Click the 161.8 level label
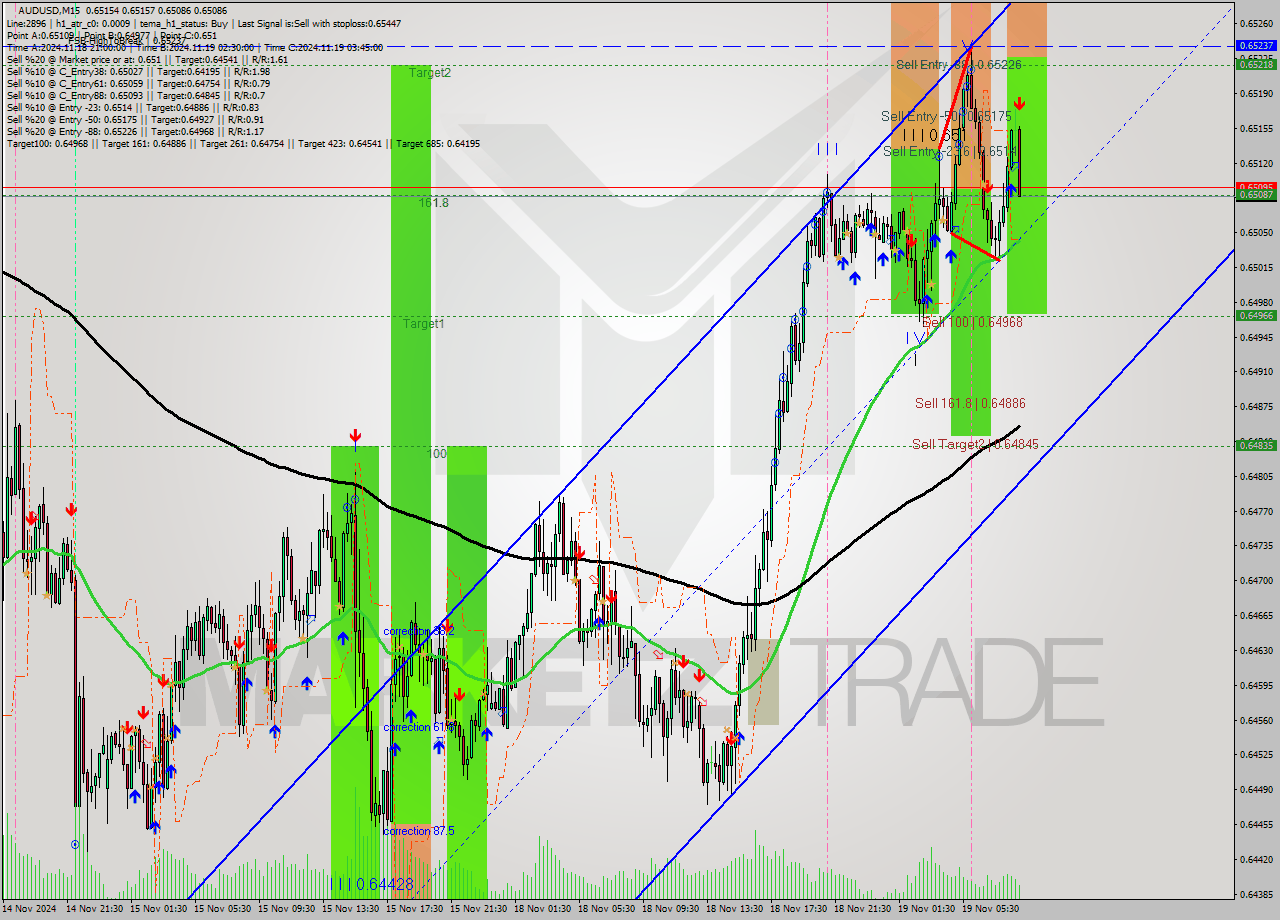 click(x=434, y=203)
